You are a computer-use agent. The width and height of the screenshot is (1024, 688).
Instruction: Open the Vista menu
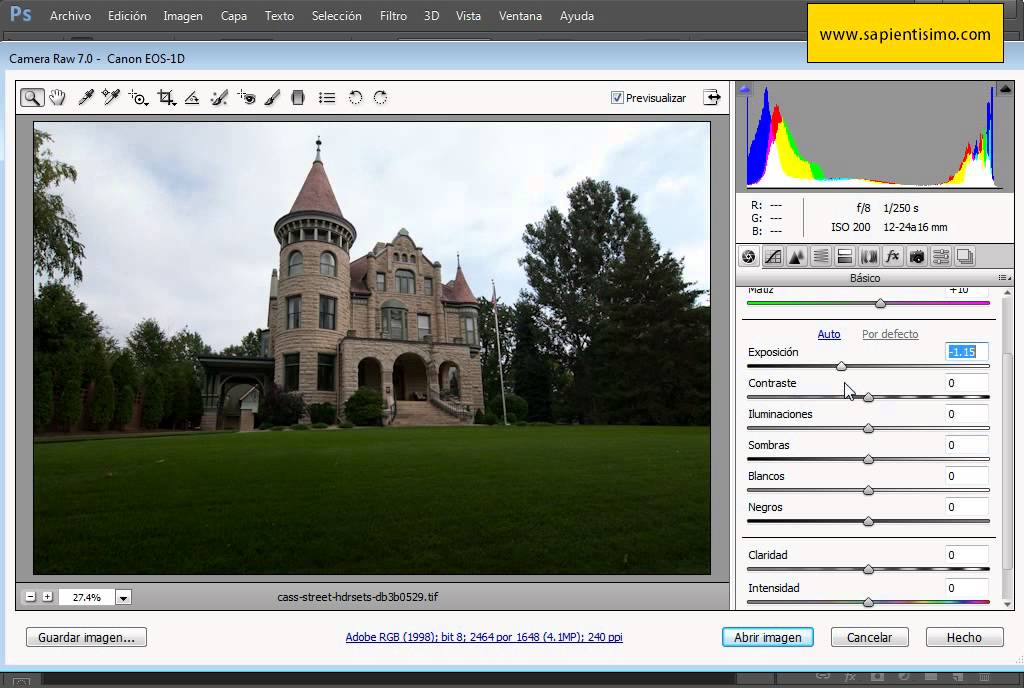point(468,16)
